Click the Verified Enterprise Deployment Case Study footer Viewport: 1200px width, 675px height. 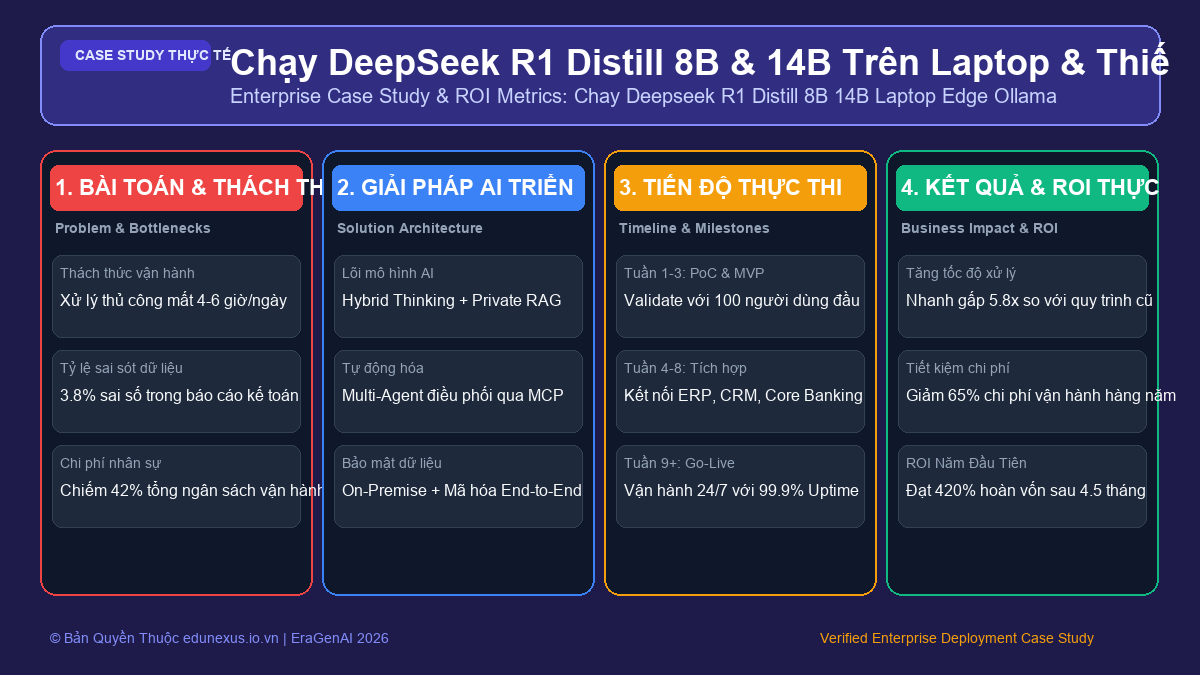[957, 638]
